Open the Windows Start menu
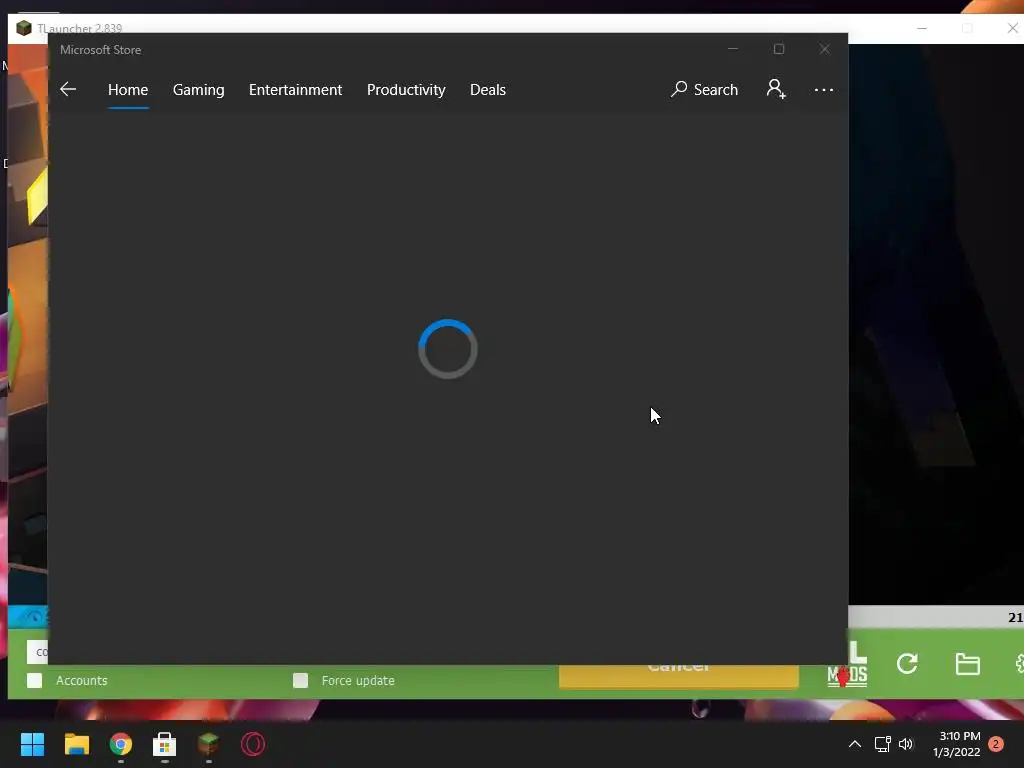 tap(32, 744)
